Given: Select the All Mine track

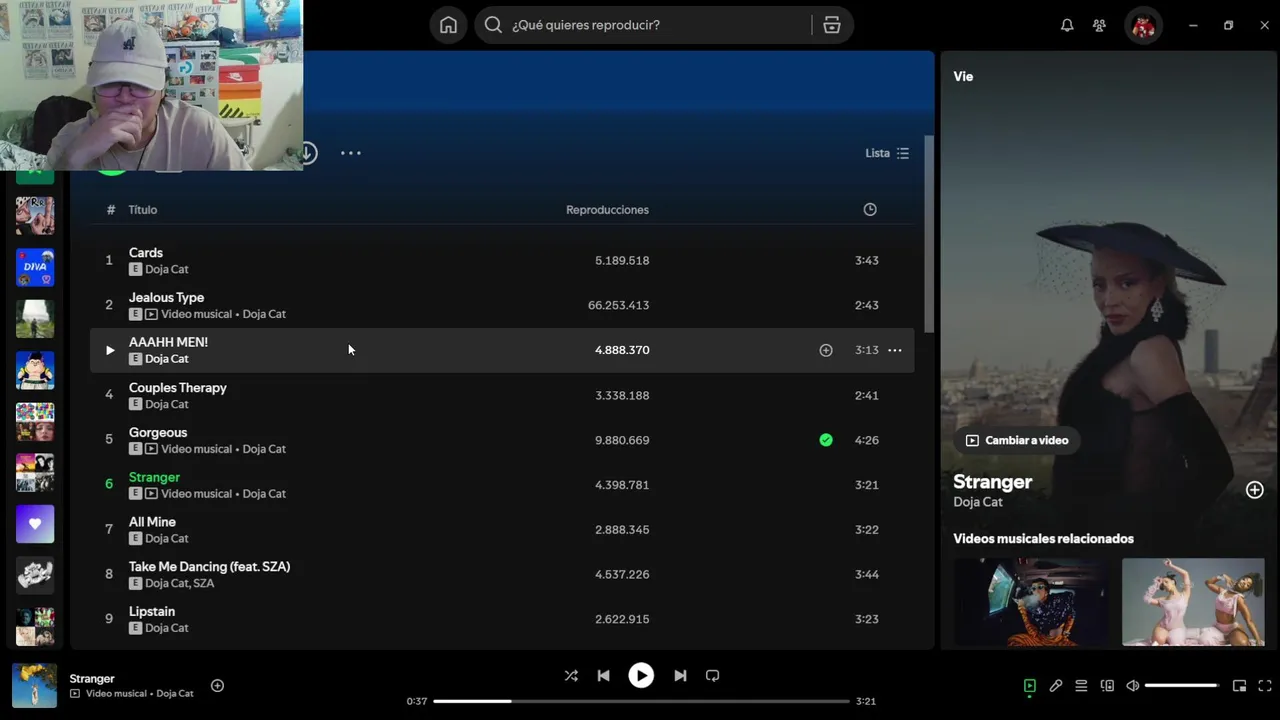Looking at the screenshot, I should pos(152,522).
